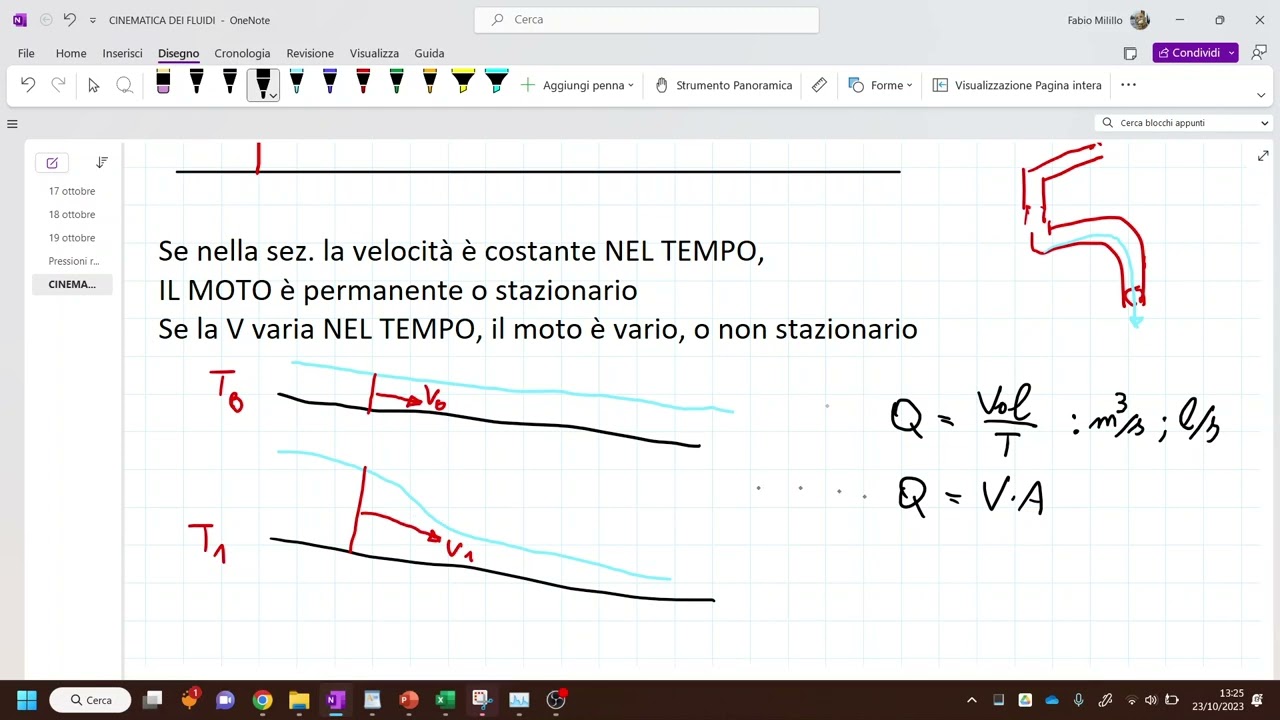This screenshot has width=1280, height=720.
Task: Show hidden system tray icons
Action: [x=971, y=700]
